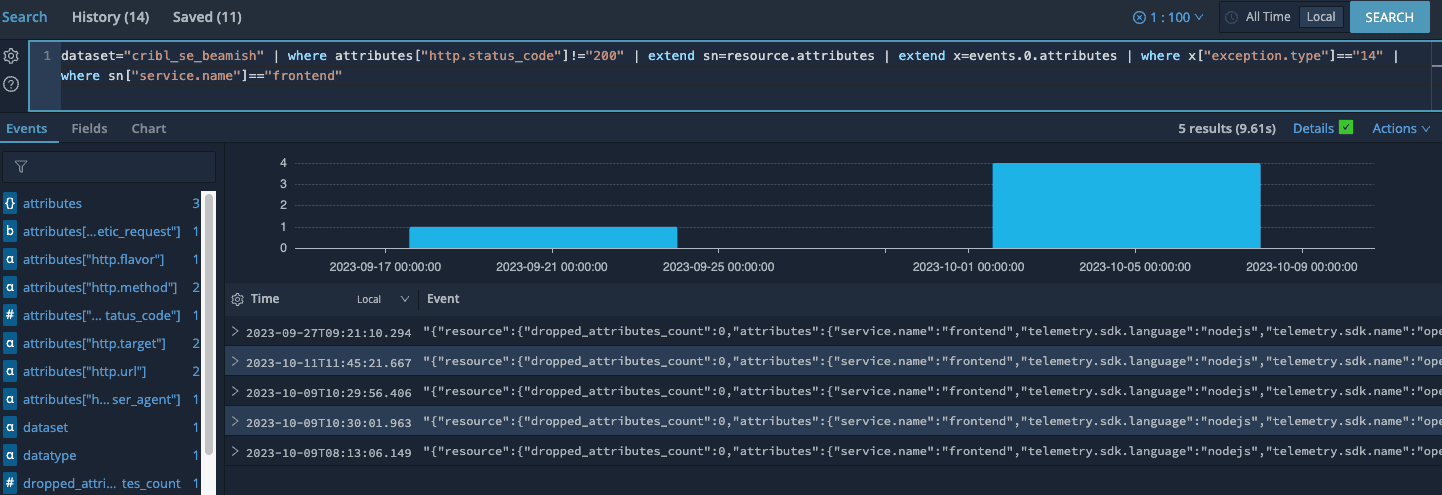Click the circled X sampling icon
Image resolution: width=1442 pixels, height=495 pixels.
[1139, 17]
